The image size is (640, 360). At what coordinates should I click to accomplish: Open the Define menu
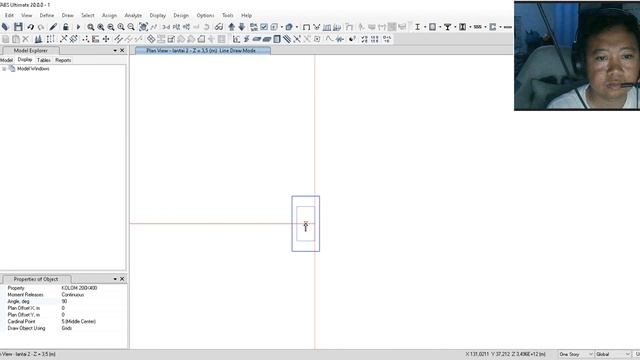click(47, 16)
